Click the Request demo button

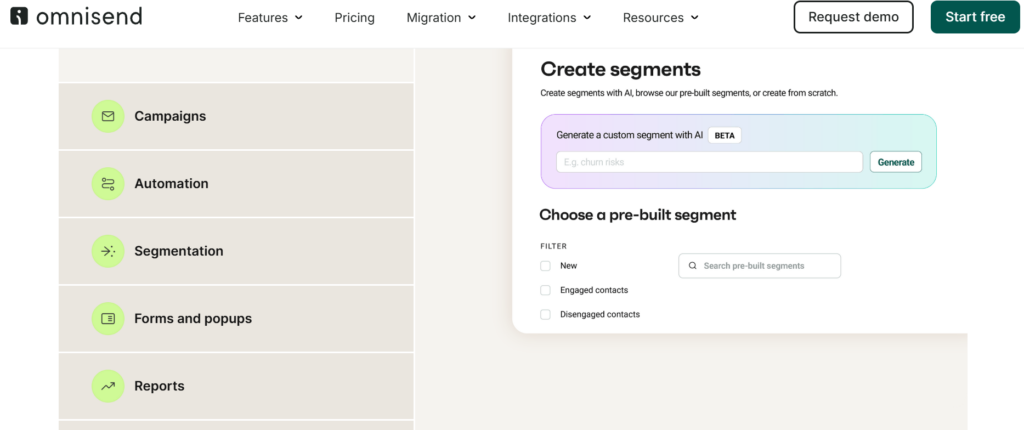pos(854,17)
